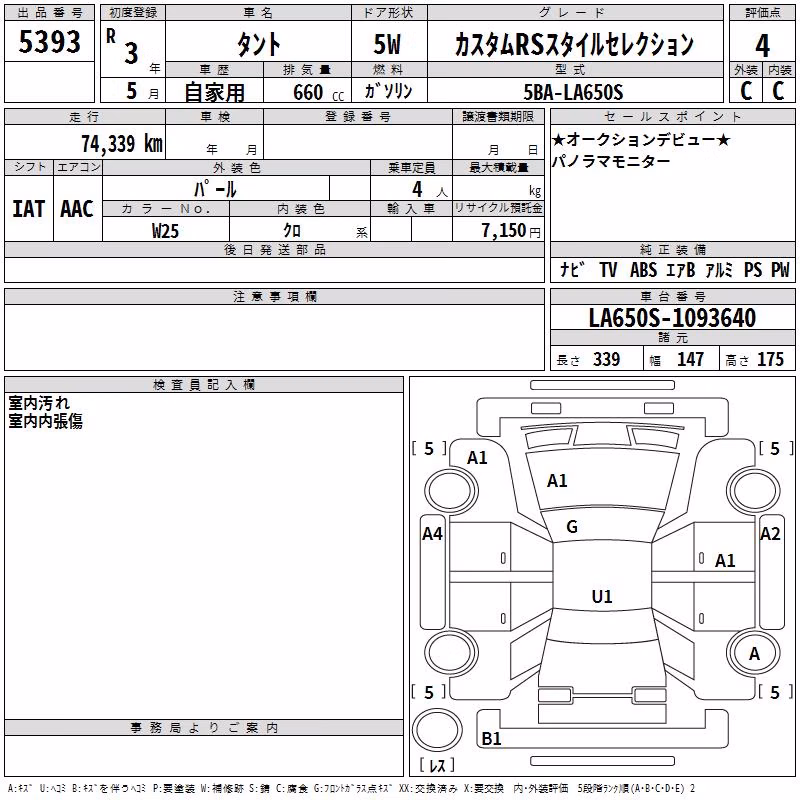Click the ABS equipment entry
Screen dimensions: 800x800
[x=643, y=269]
